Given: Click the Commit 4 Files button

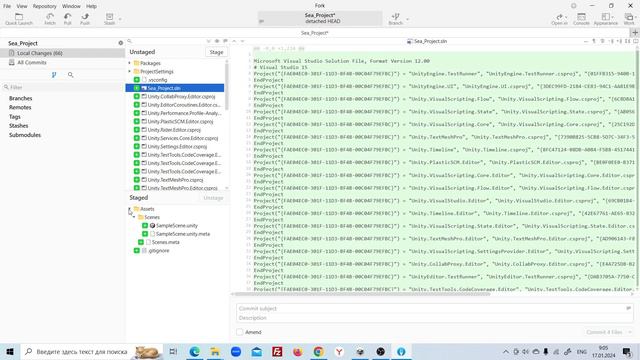Looking at the screenshot, I should [x=604, y=332].
